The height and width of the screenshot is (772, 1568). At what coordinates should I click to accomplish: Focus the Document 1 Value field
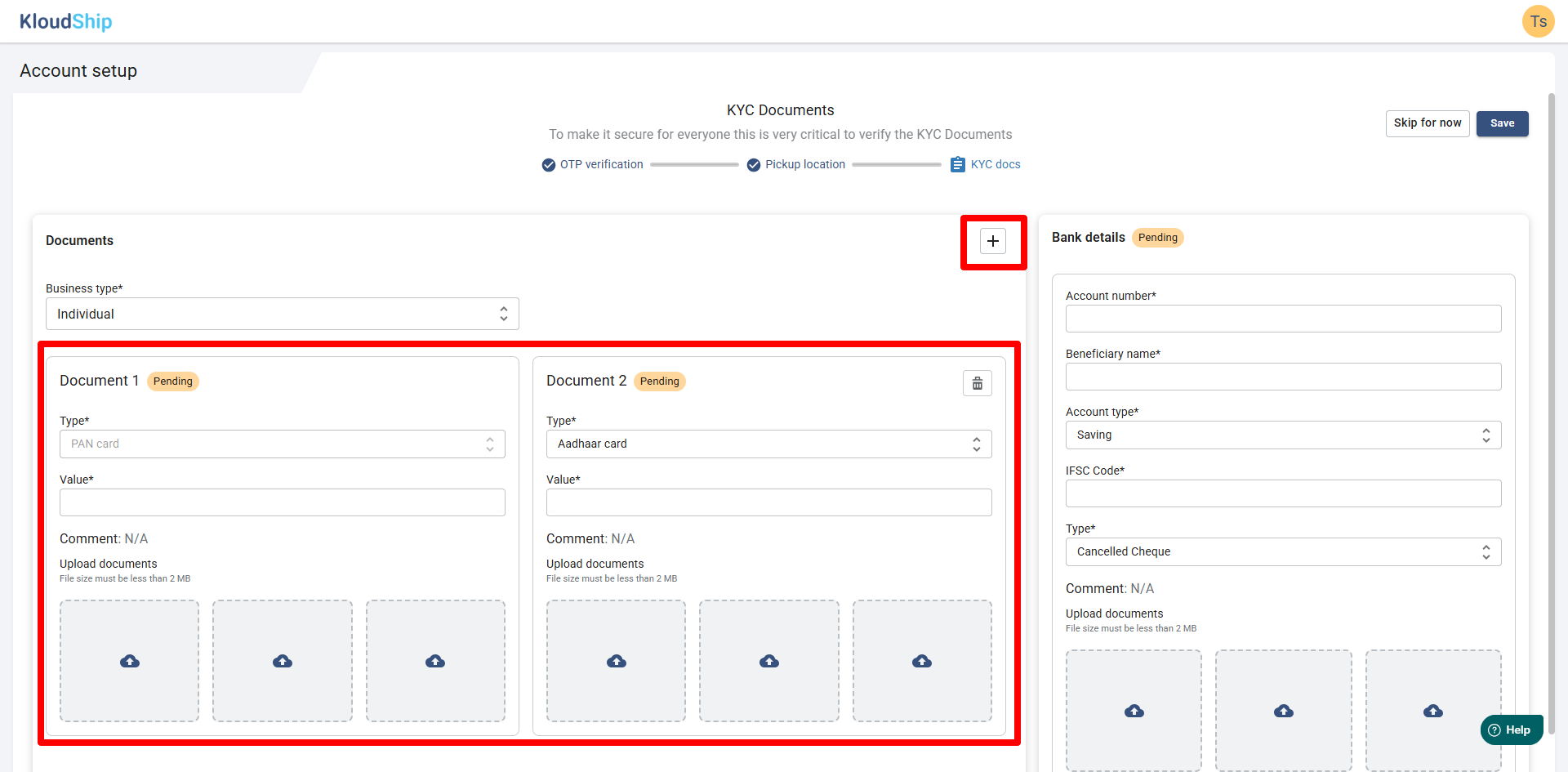pos(283,502)
